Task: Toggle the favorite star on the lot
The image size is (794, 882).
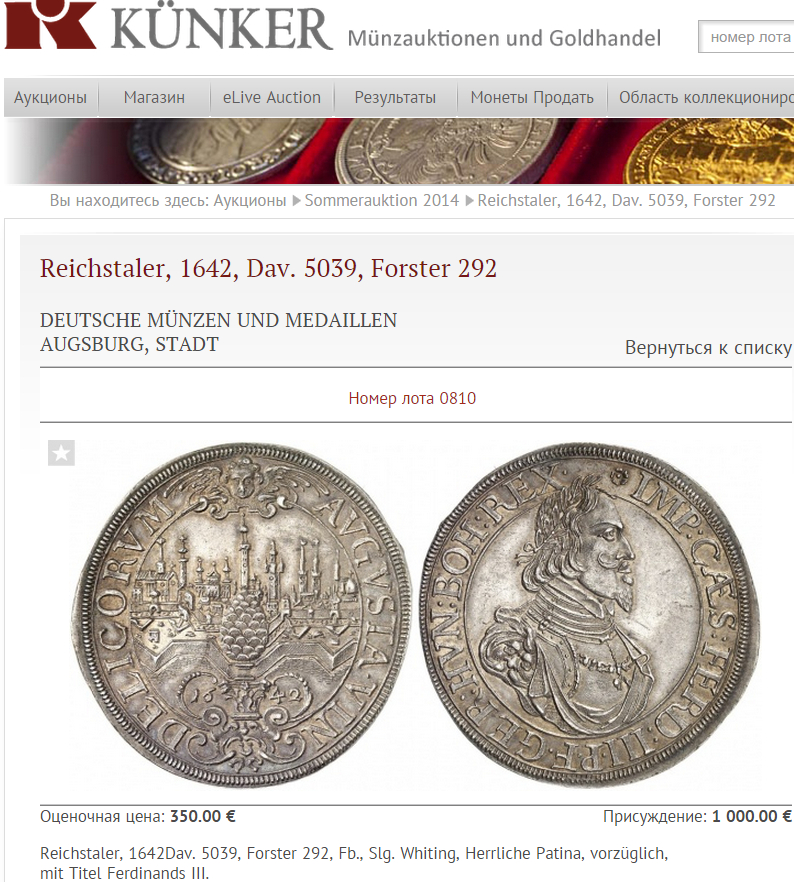Action: [x=61, y=453]
